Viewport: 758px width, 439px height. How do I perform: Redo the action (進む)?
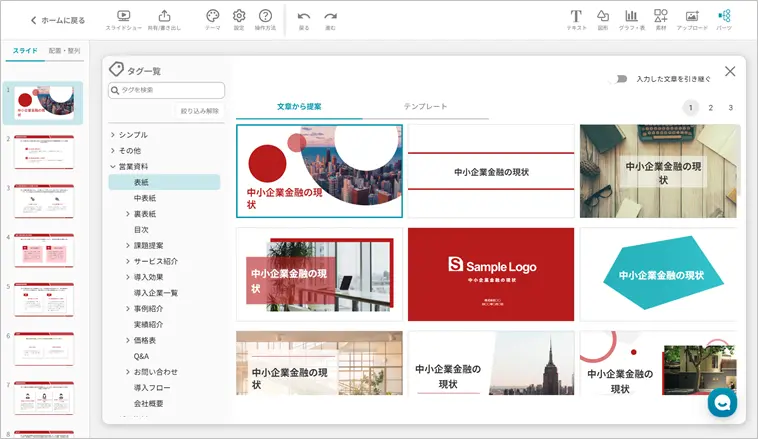pyautogui.click(x=331, y=20)
